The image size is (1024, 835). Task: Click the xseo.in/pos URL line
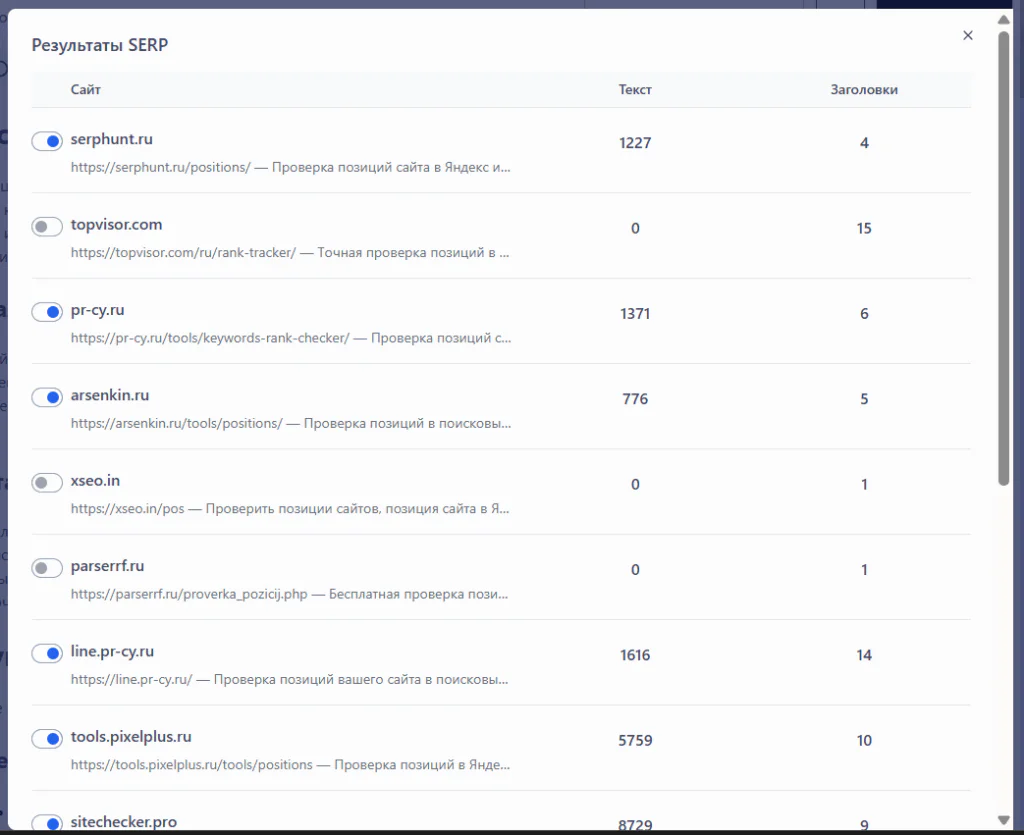click(x=290, y=509)
